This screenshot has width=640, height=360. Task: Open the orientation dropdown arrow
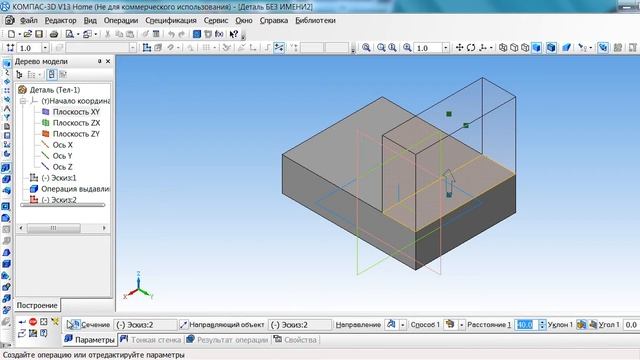[491, 48]
